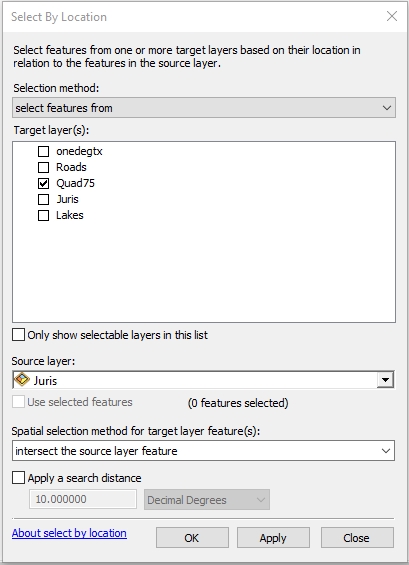Open the Selection method dropdown

[x=204, y=108]
